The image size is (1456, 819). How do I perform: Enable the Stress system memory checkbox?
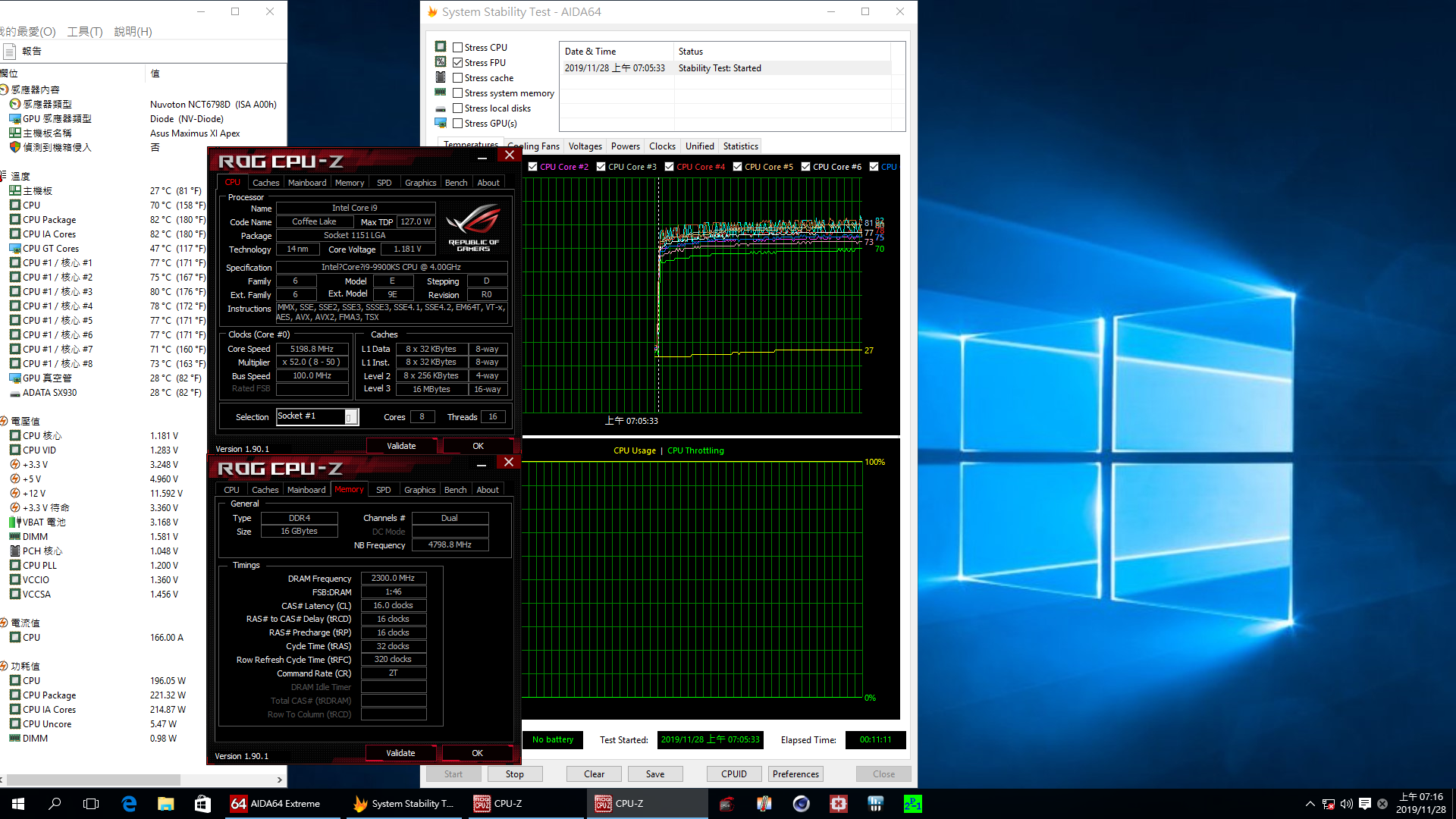pyautogui.click(x=458, y=93)
